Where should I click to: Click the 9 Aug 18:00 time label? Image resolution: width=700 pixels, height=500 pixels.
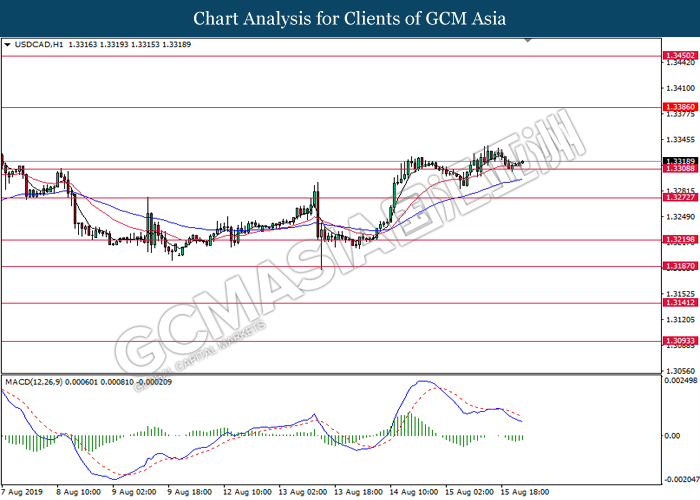point(190,492)
